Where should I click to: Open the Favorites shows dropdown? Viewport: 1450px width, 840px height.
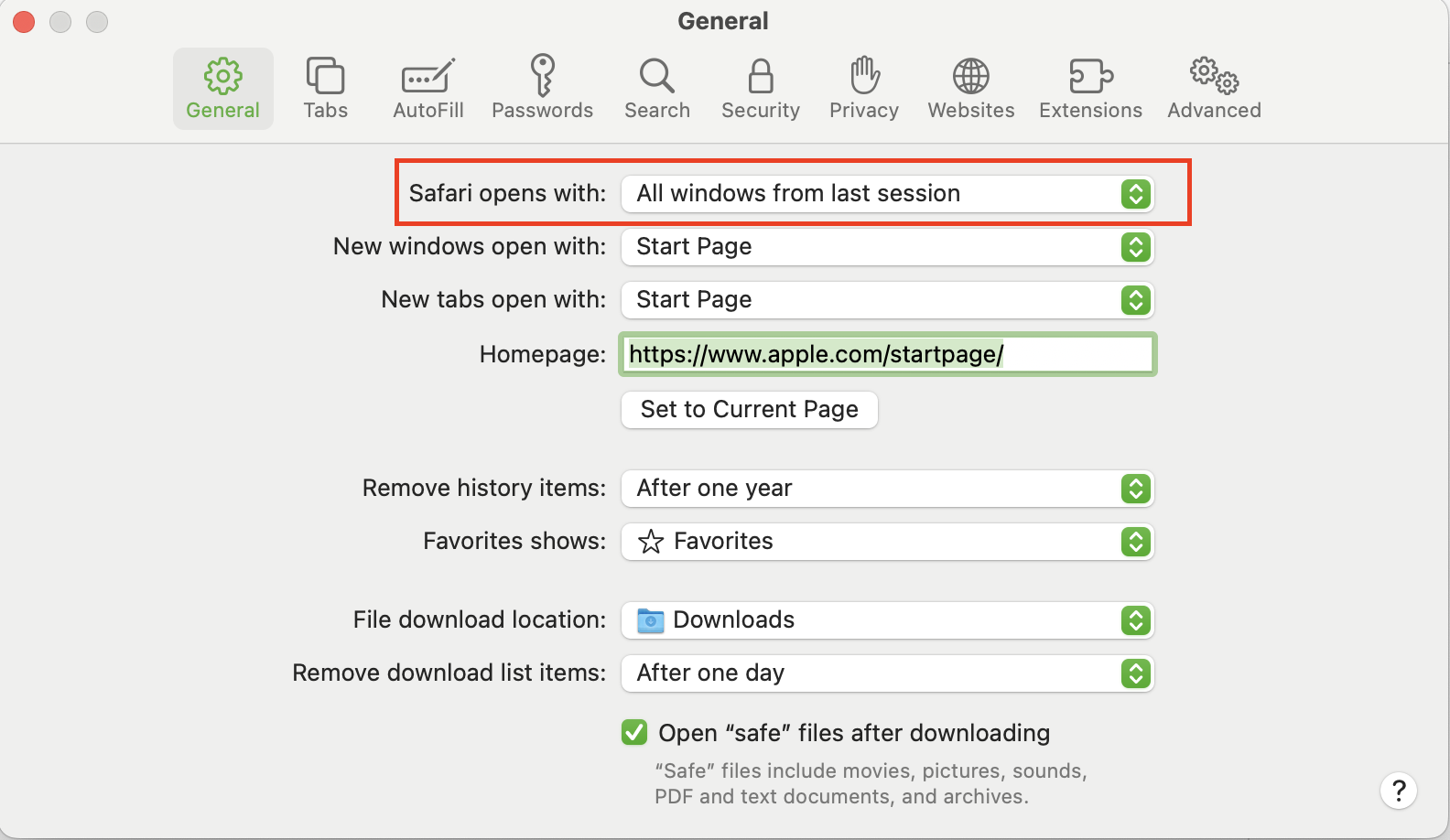point(887,542)
